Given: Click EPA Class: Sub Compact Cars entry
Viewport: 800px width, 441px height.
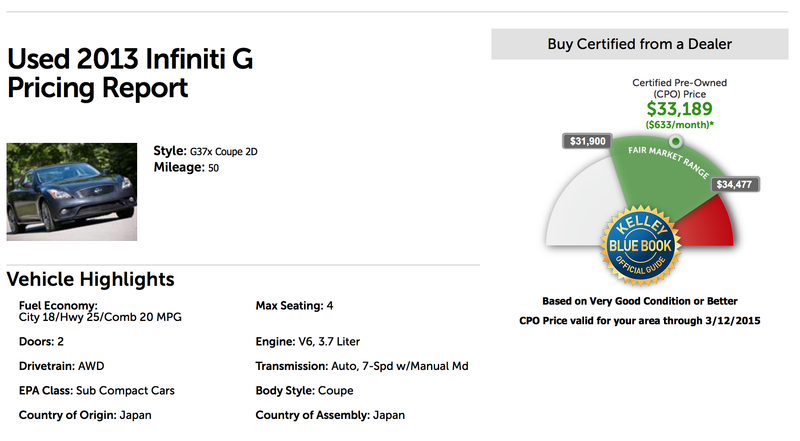Looking at the screenshot, I should click(x=97, y=390).
